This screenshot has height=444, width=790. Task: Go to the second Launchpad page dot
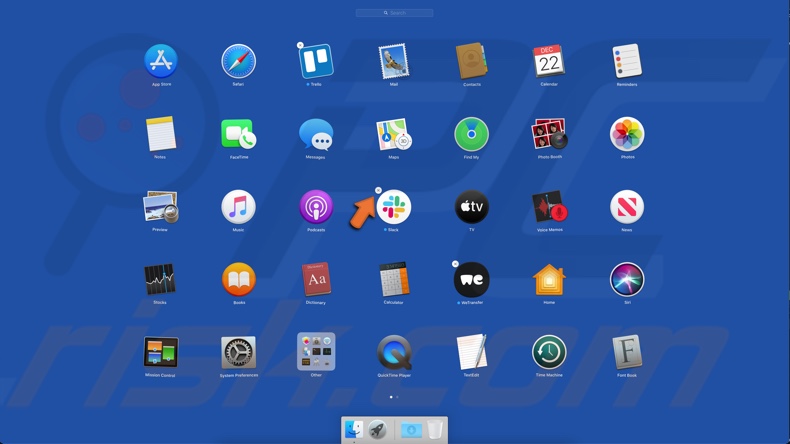click(x=397, y=397)
